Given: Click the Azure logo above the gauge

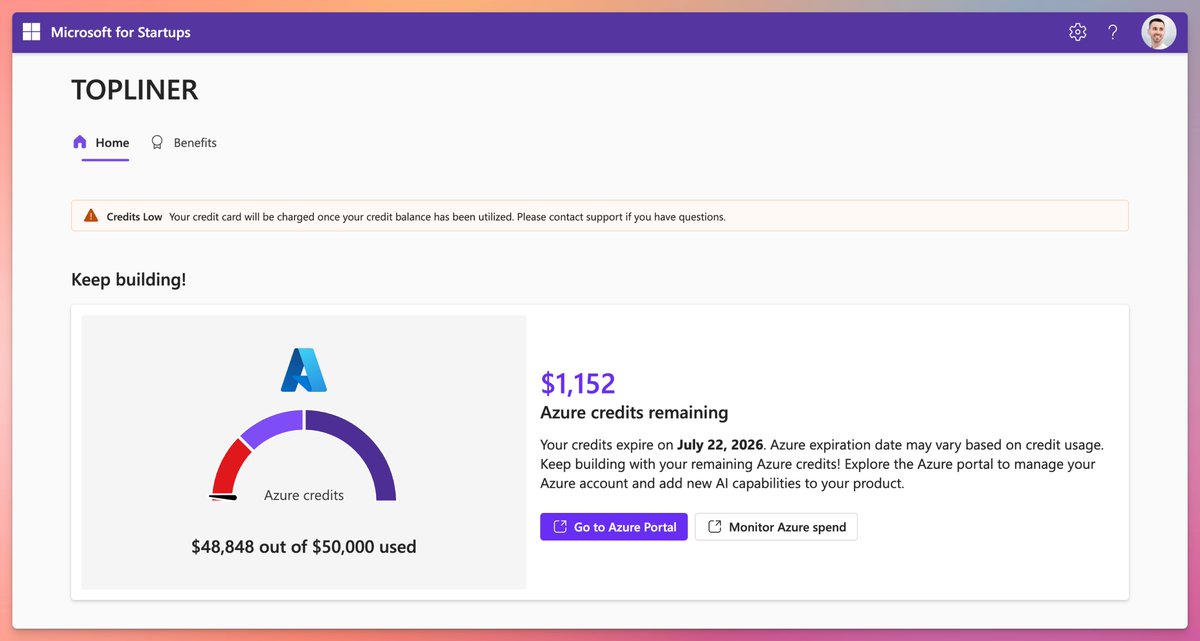Looking at the screenshot, I should [303, 368].
